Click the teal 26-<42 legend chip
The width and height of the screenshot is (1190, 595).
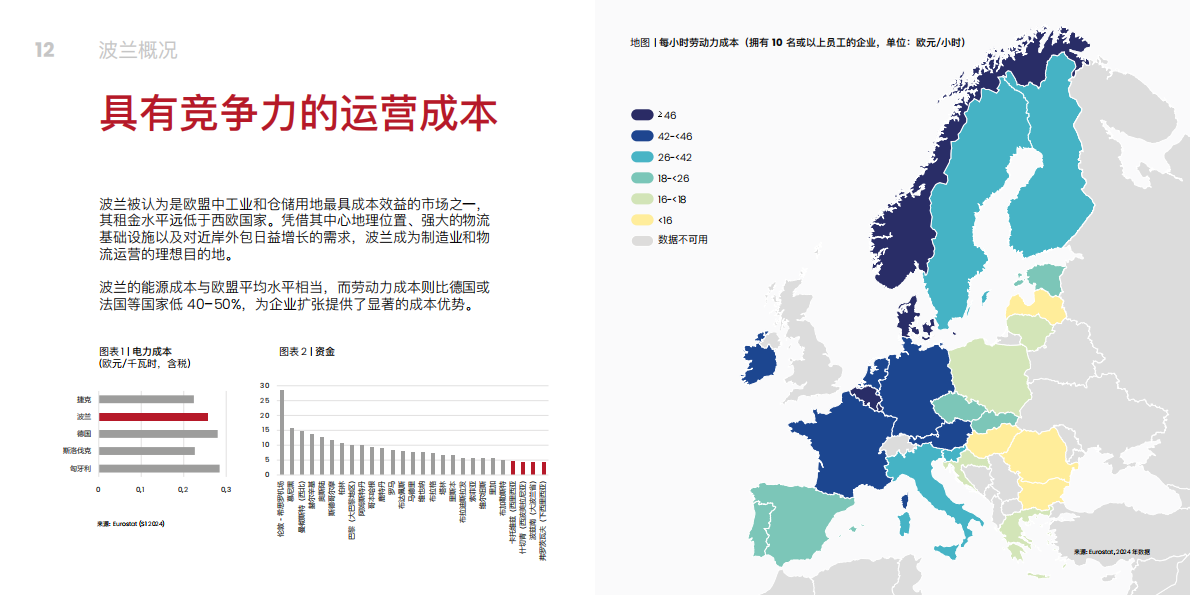tap(641, 155)
